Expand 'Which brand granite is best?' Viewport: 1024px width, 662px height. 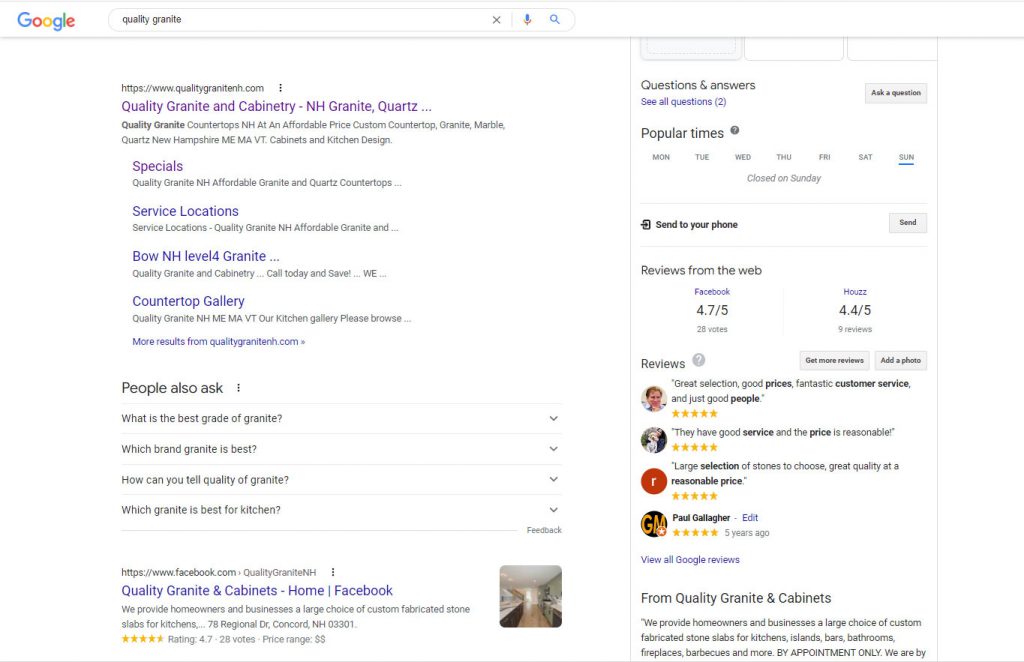pyautogui.click(x=341, y=449)
